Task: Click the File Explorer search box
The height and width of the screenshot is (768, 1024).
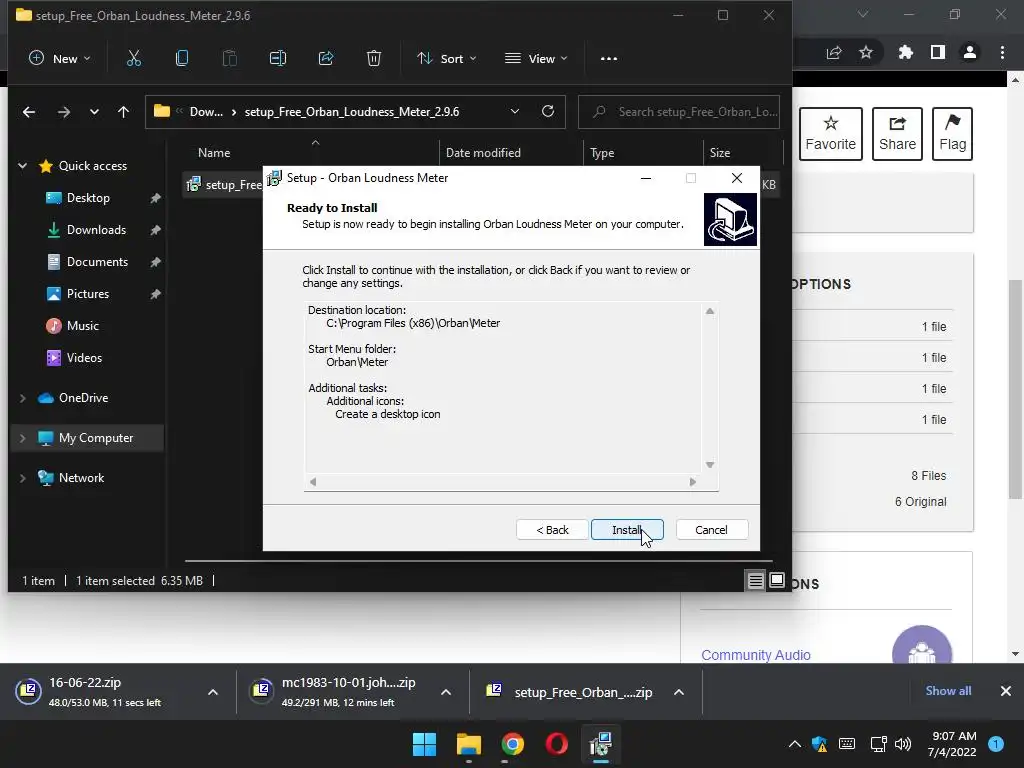Action: 679,112
